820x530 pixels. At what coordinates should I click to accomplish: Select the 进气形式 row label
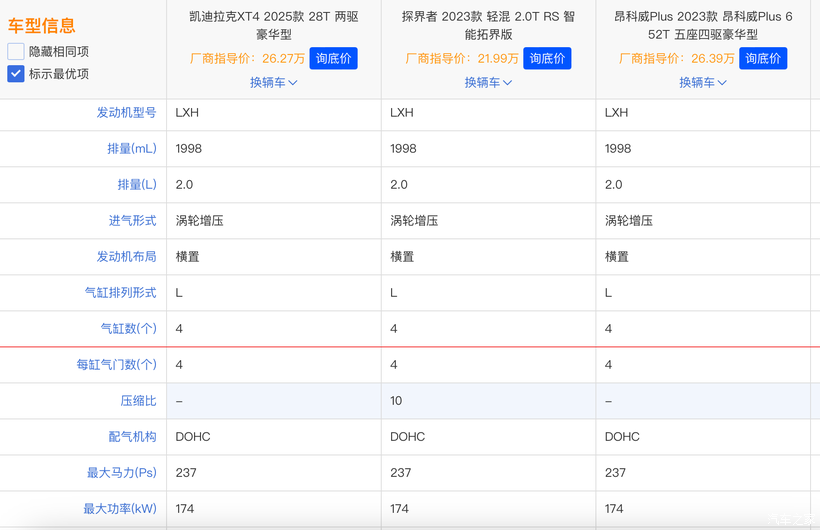pos(132,221)
